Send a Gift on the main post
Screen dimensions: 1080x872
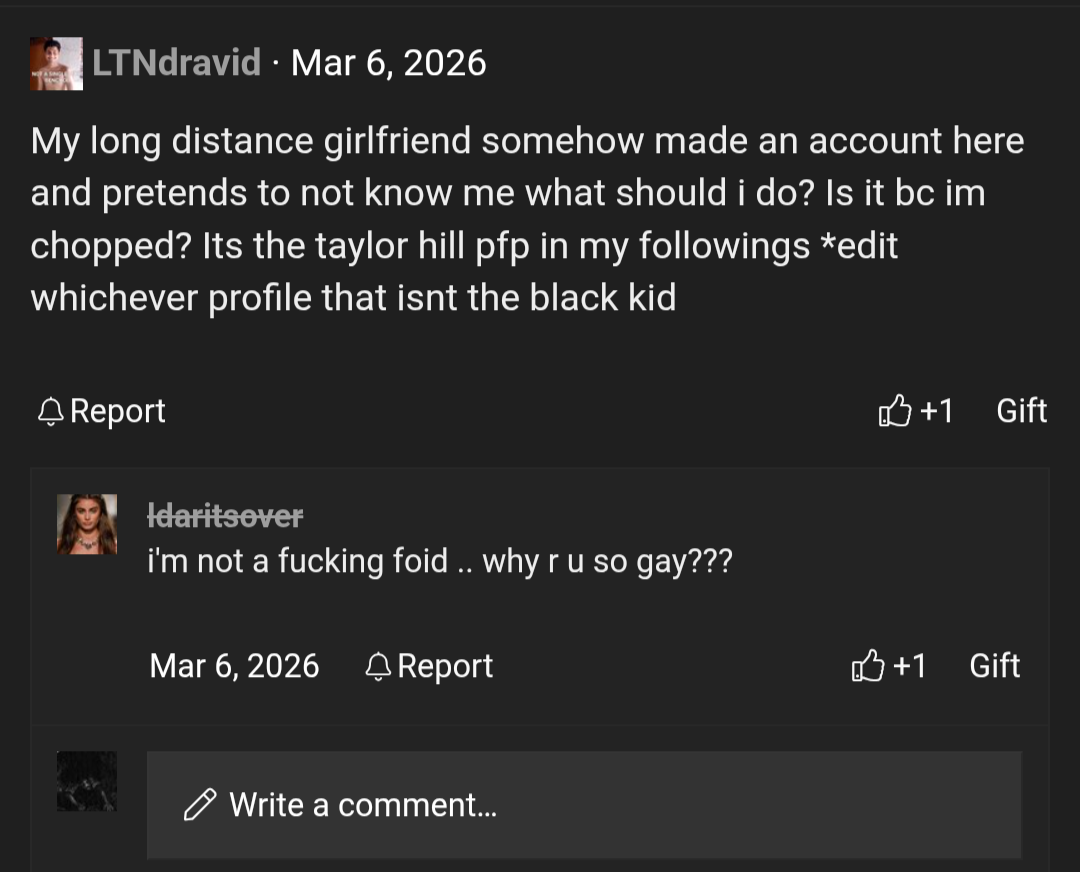[x=1021, y=410]
